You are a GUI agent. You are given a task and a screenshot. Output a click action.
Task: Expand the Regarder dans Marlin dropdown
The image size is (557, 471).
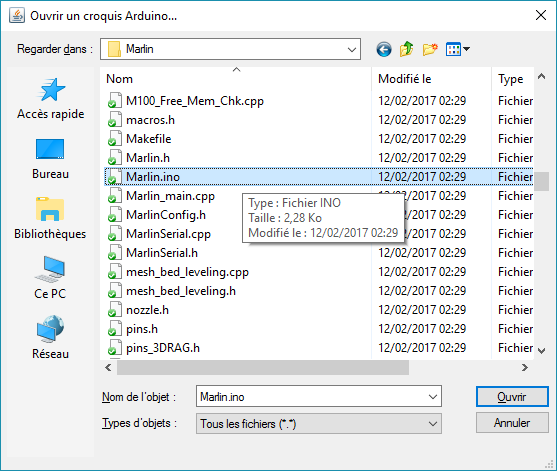pos(351,49)
